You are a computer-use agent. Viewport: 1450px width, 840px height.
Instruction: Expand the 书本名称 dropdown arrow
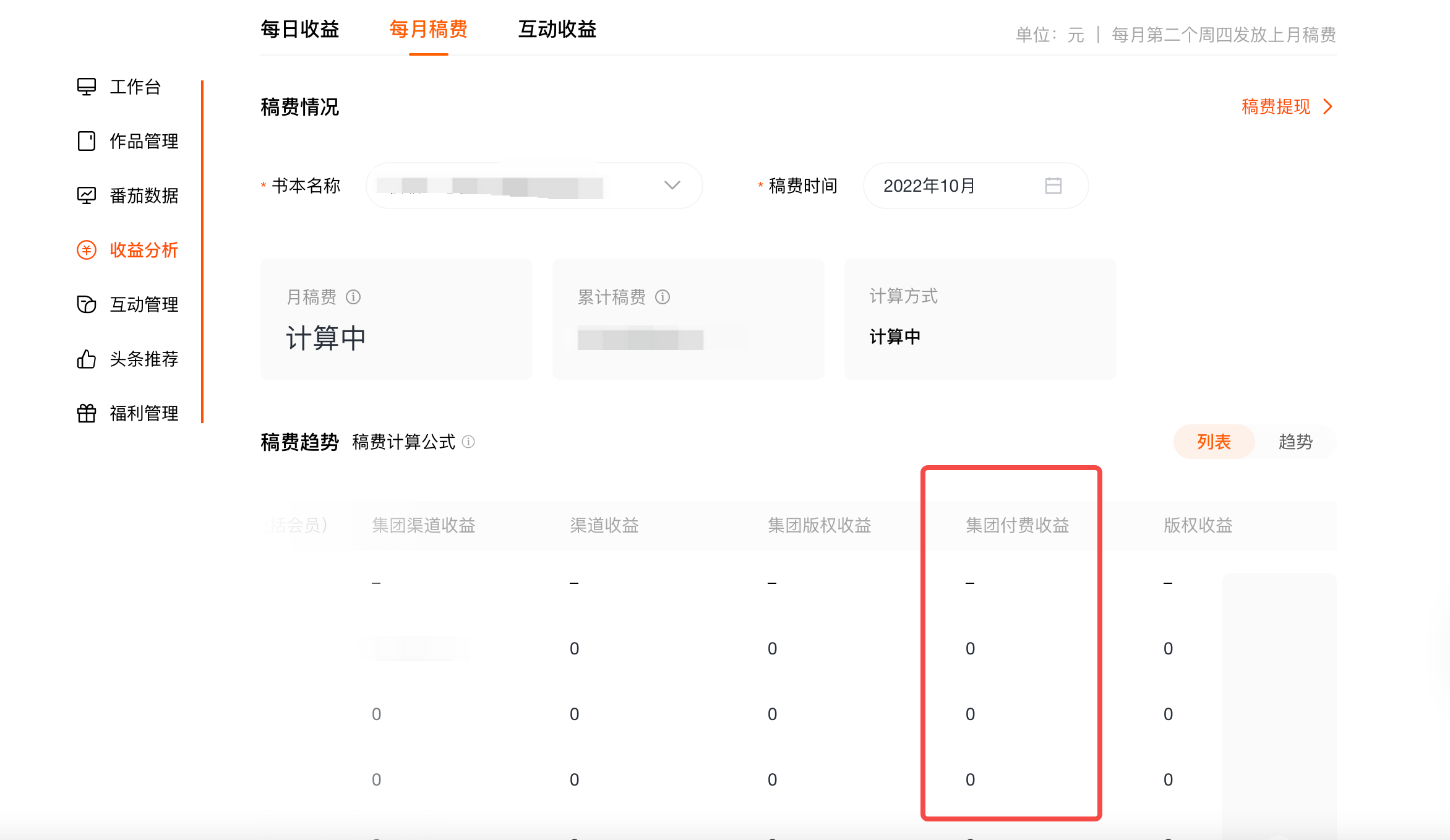pyautogui.click(x=672, y=186)
